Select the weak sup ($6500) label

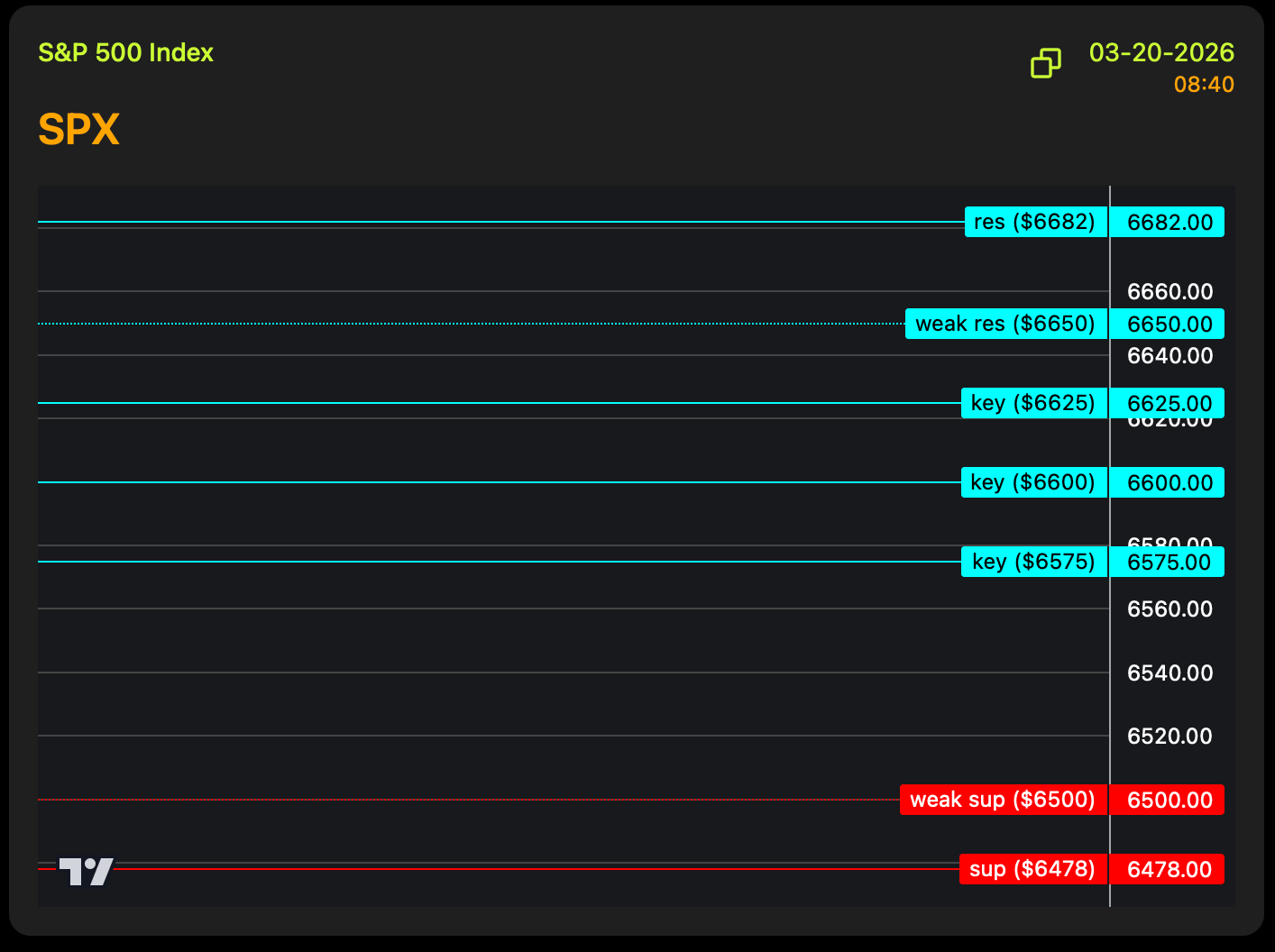click(x=1003, y=800)
